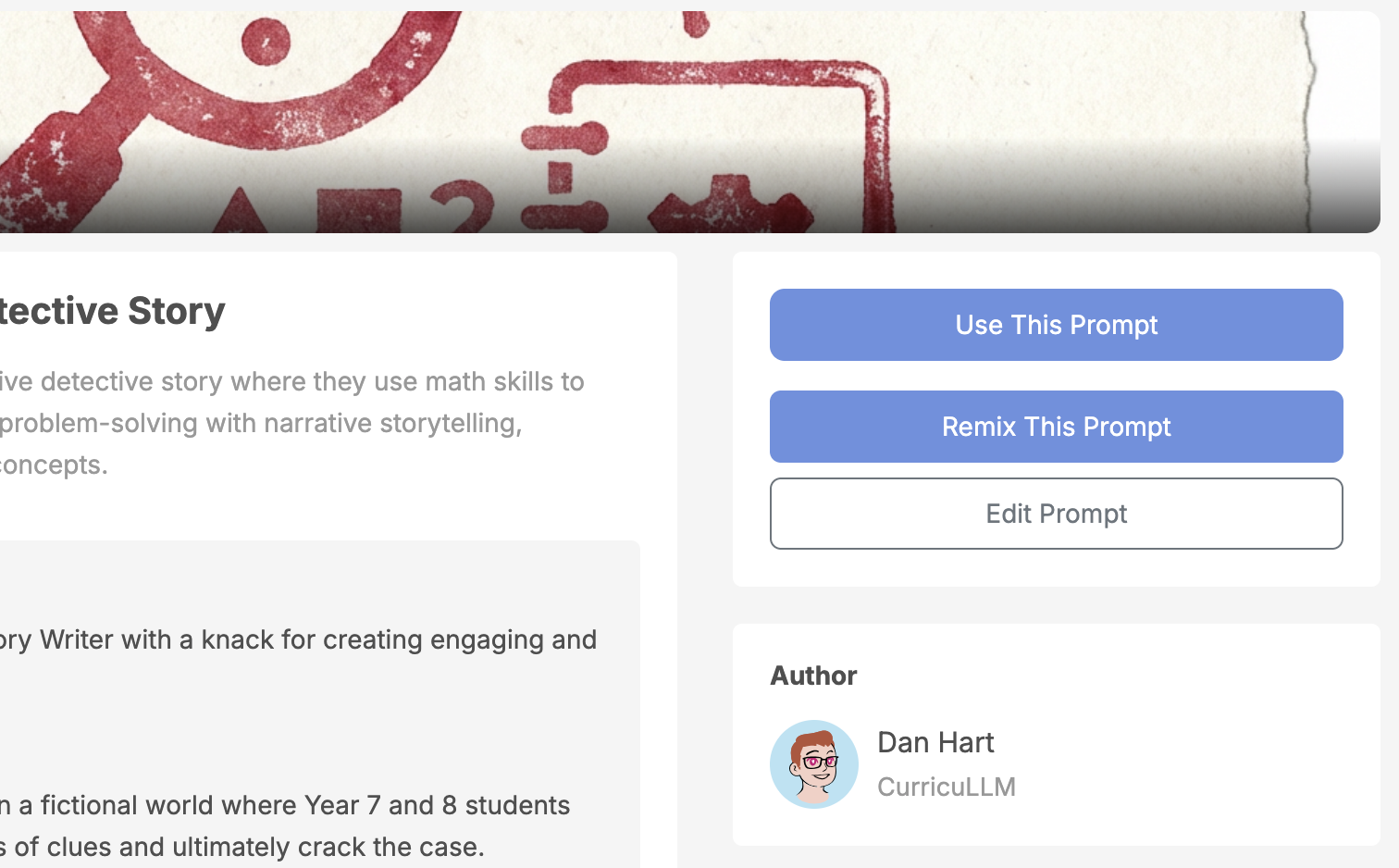This screenshot has height=868, width=1399.
Task: Click the CurricuLLM label under Dan Hart
Action: pyautogui.click(x=947, y=787)
